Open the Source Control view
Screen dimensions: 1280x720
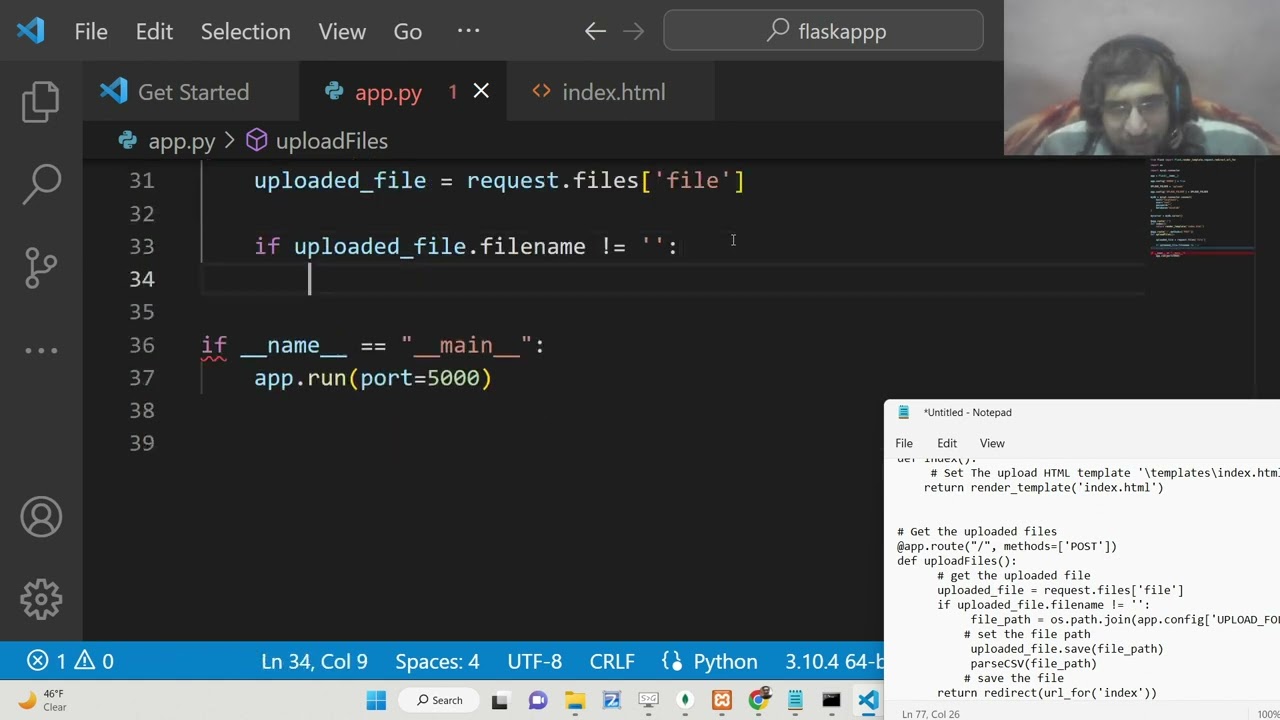41,267
